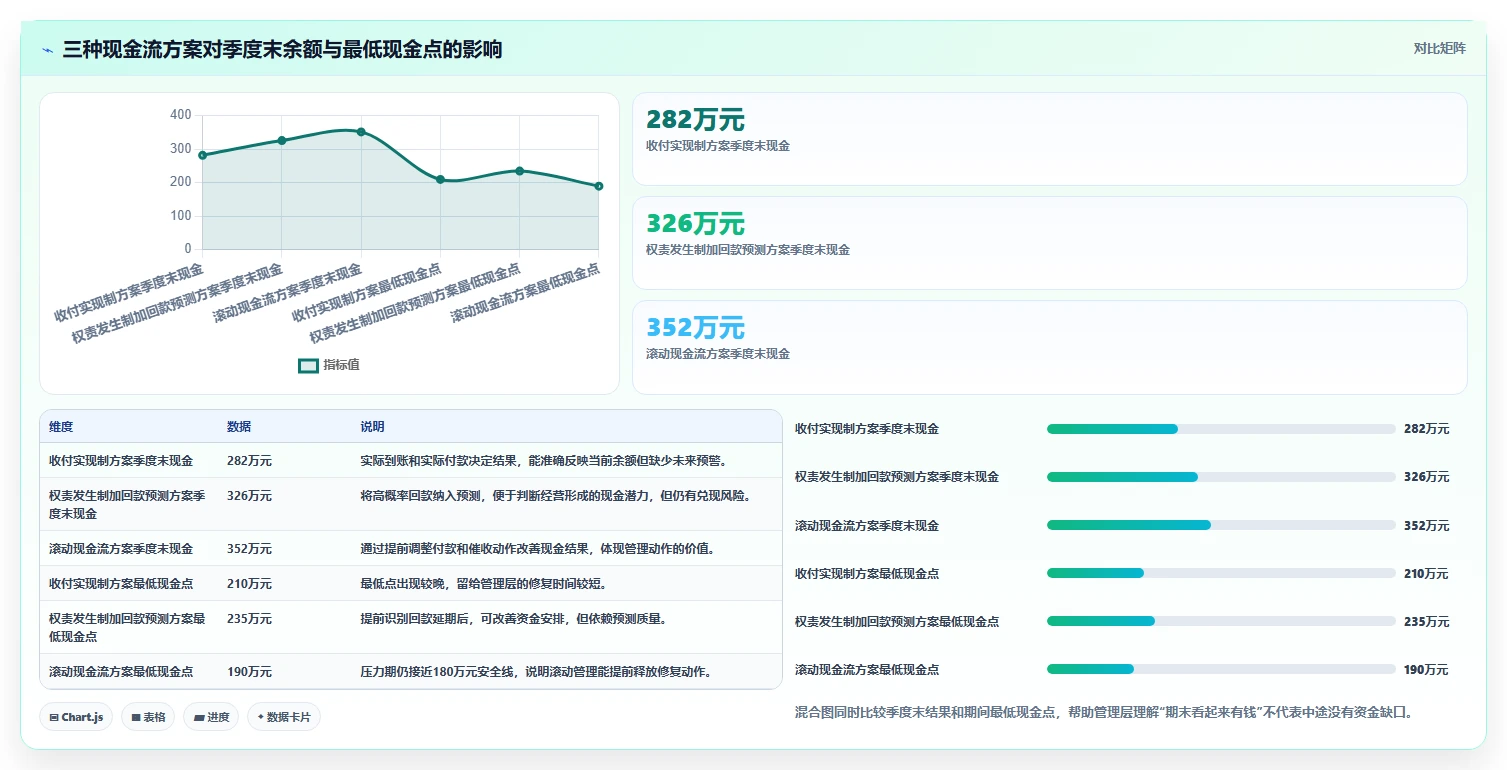Click progress bar for 滚动现金流方案季度末现金
This screenshot has width=1507, height=770.
(x=1221, y=525)
